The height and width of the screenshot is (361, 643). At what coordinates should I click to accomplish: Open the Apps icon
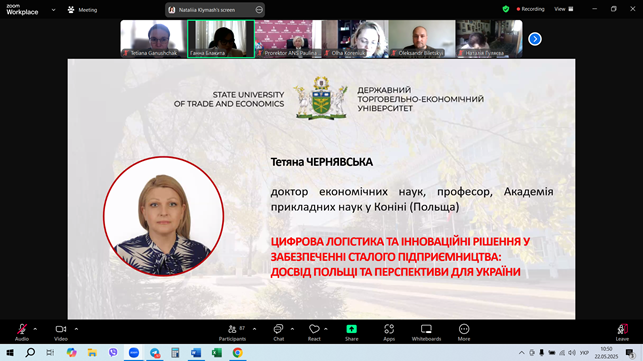(389, 332)
